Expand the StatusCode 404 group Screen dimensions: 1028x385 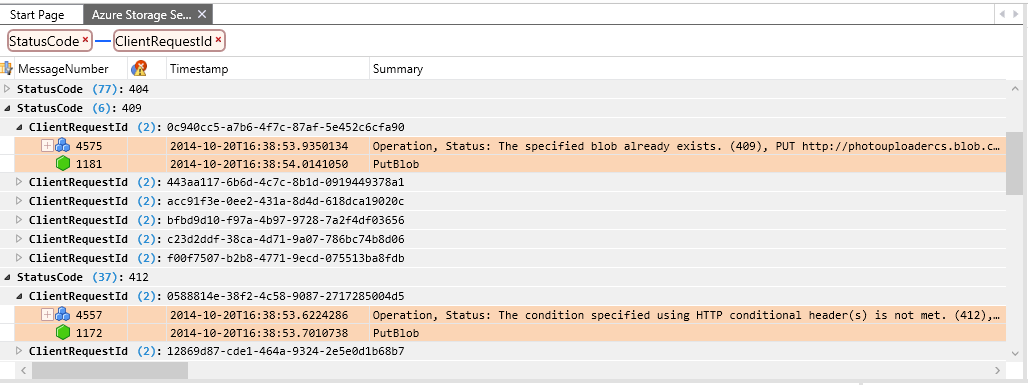(x=7, y=89)
